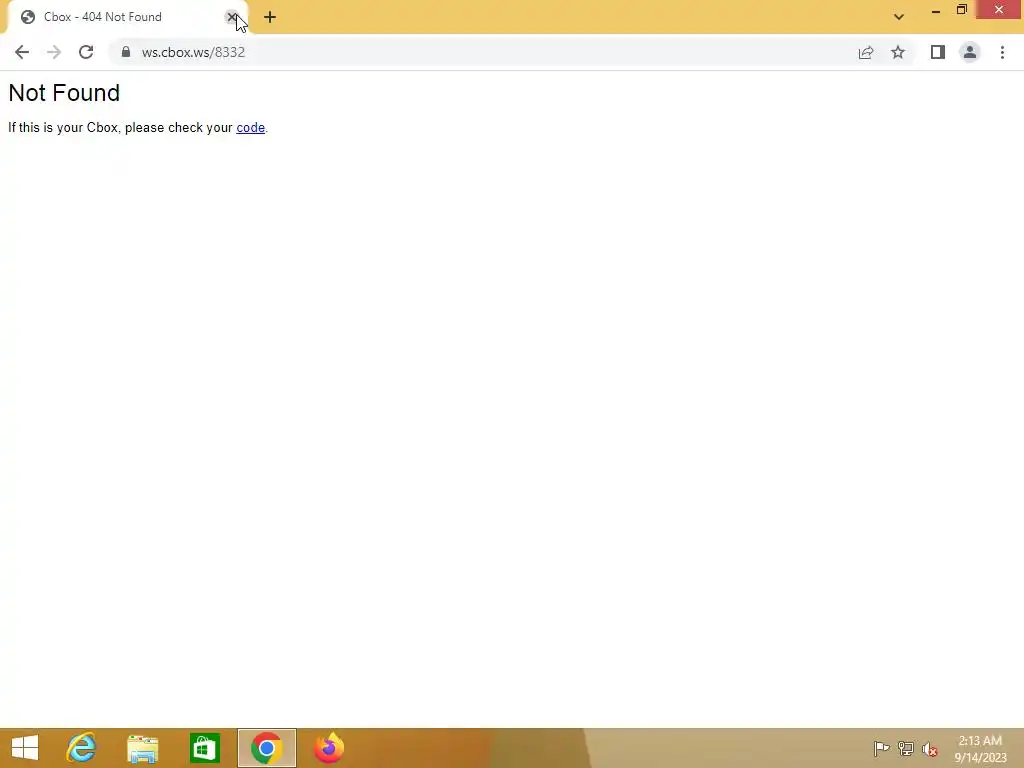Close the Cbox 404 tab
The width and height of the screenshot is (1024, 768).
tap(231, 17)
